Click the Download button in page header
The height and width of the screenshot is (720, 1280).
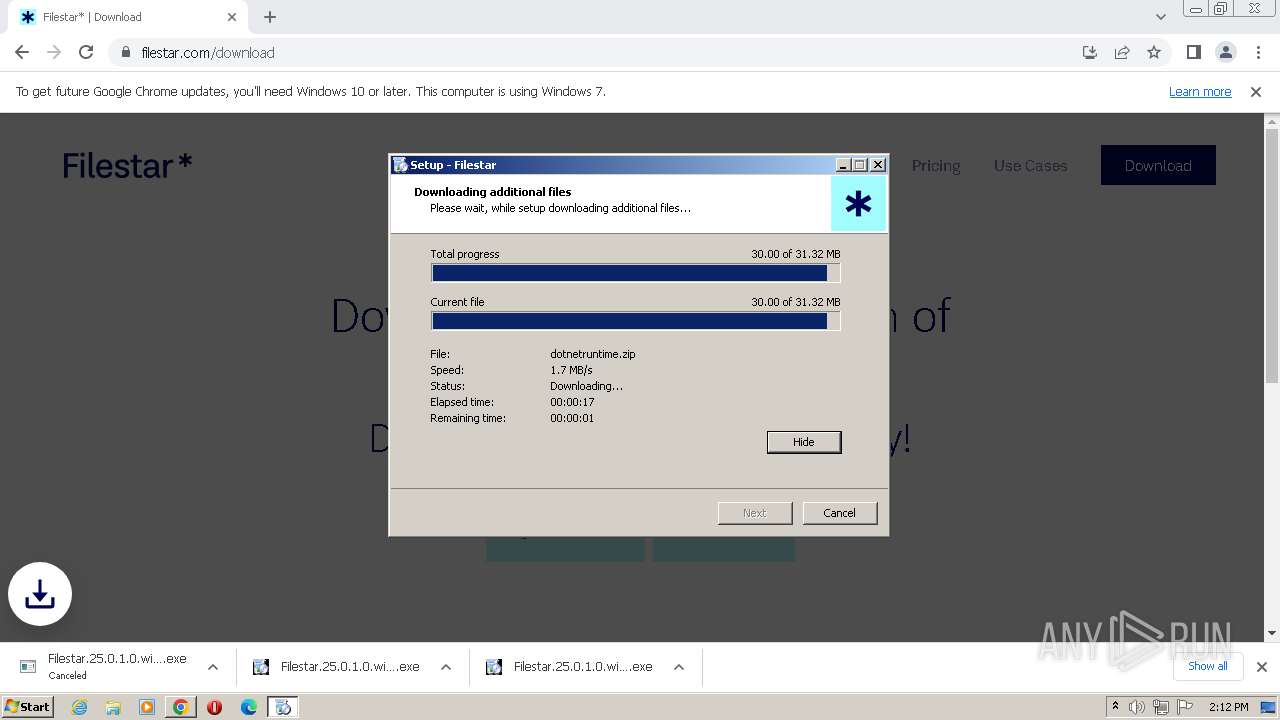click(1158, 165)
